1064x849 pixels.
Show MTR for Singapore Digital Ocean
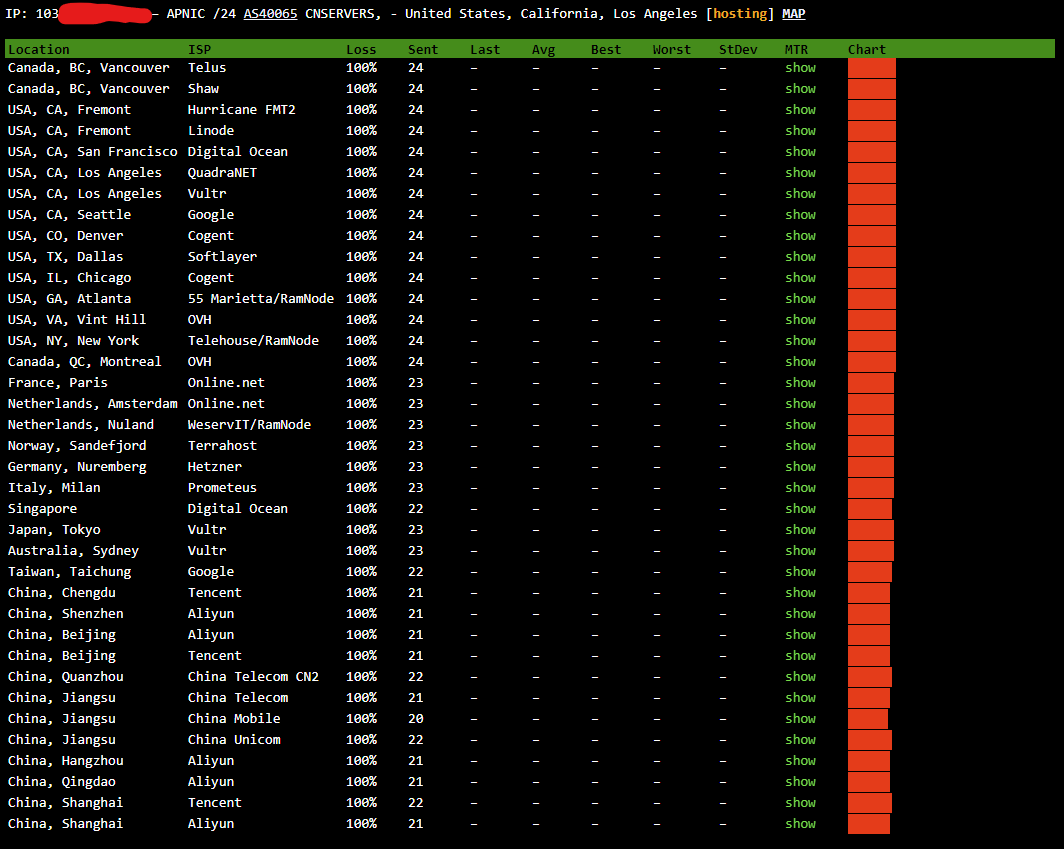pyautogui.click(x=801, y=509)
